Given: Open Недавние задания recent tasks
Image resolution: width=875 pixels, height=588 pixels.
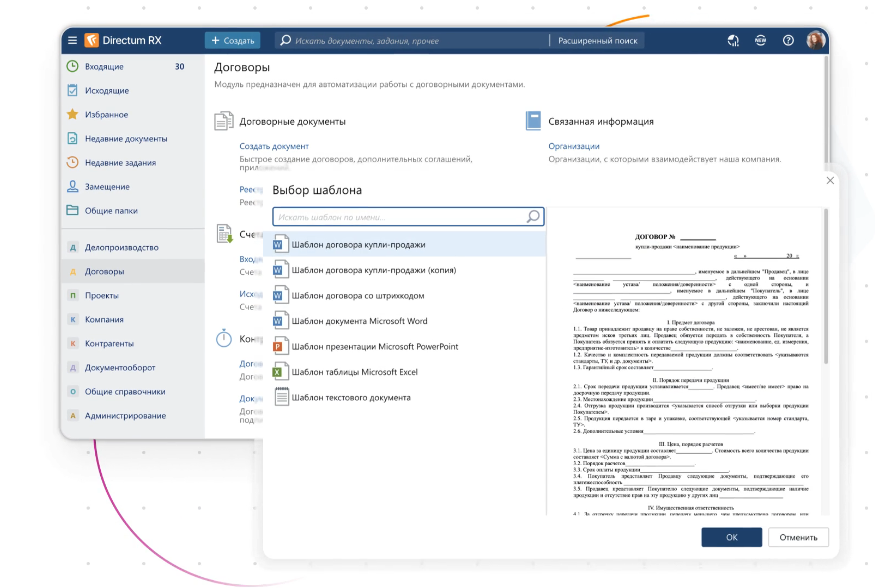Looking at the screenshot, I should tap(118, 163).
